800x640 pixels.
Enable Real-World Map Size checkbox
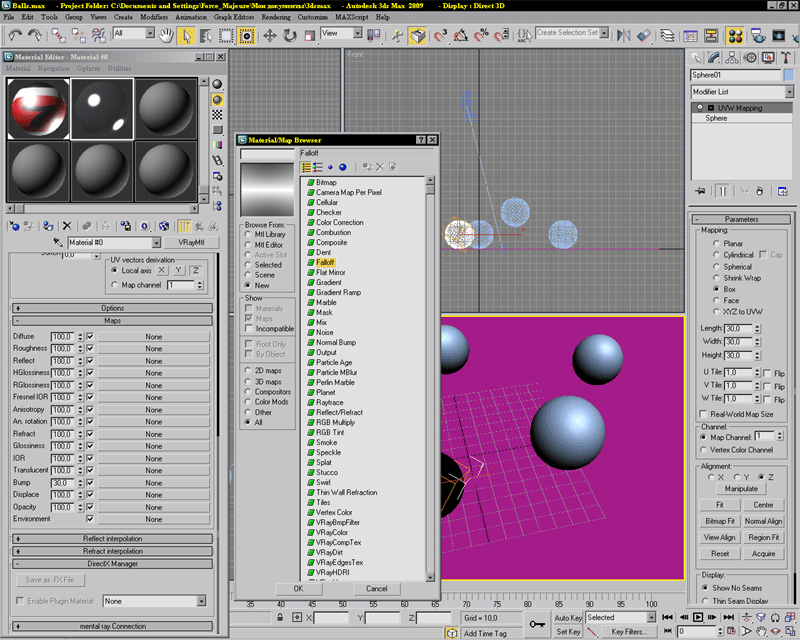pos(737,414)
